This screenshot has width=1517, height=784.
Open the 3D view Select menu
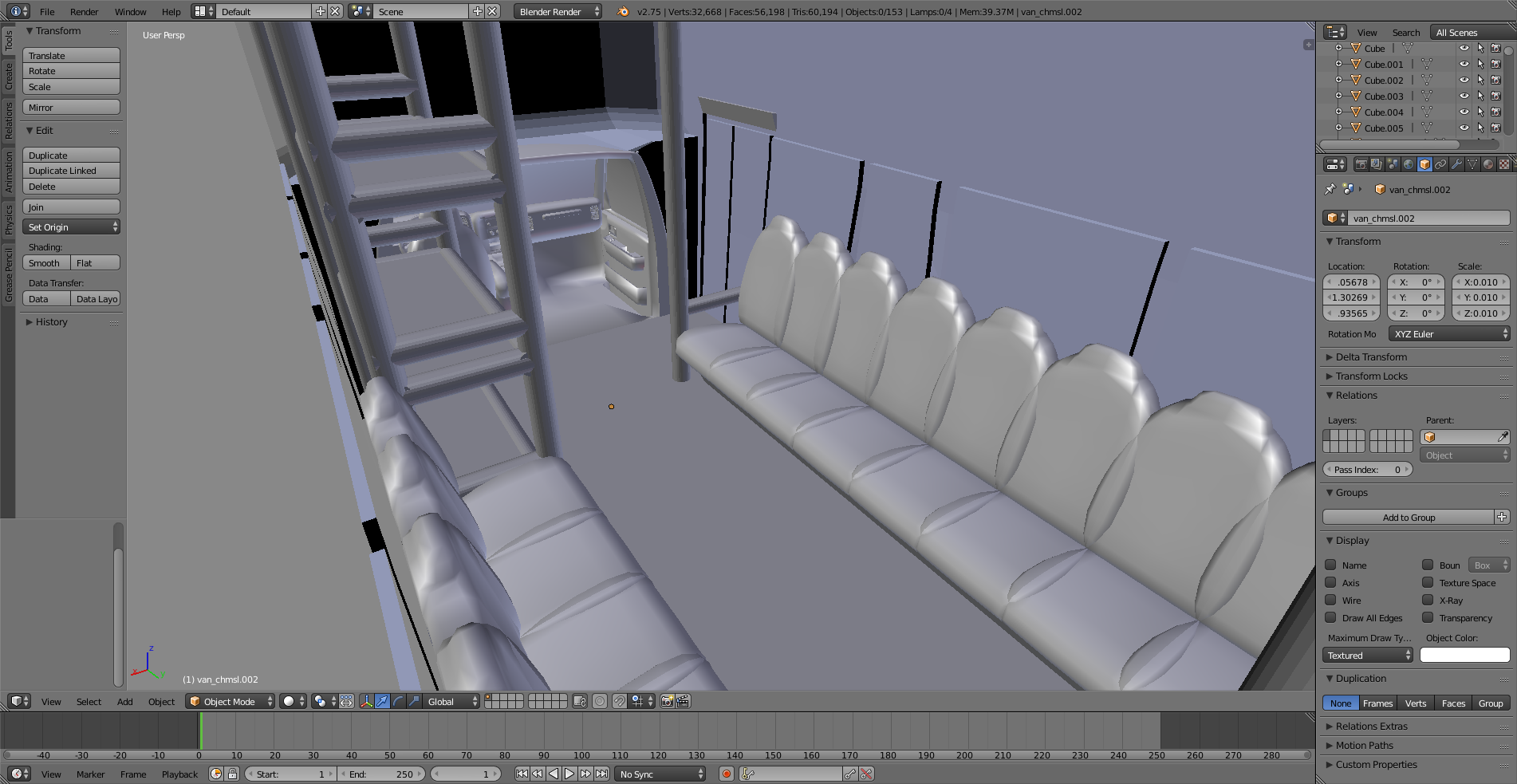pos(89,701)
